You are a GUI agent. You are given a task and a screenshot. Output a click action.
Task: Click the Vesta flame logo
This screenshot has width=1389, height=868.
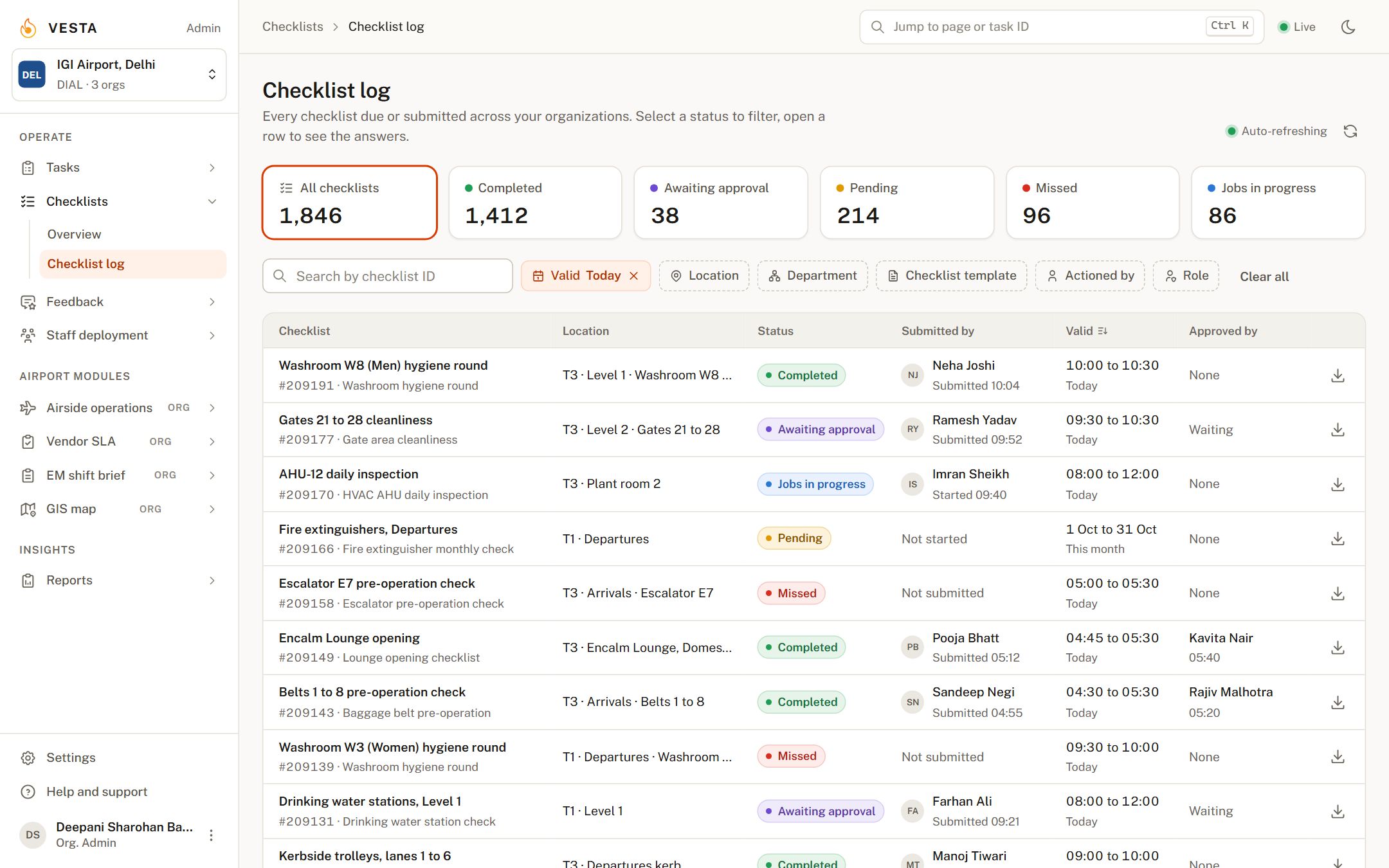coord(28,28)
